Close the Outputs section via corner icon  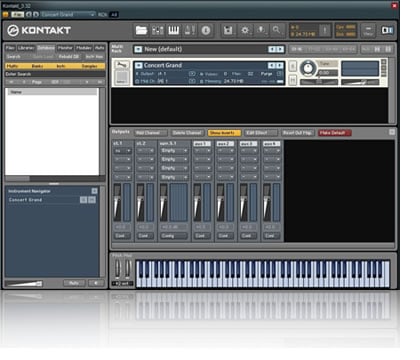click(392, 132)
